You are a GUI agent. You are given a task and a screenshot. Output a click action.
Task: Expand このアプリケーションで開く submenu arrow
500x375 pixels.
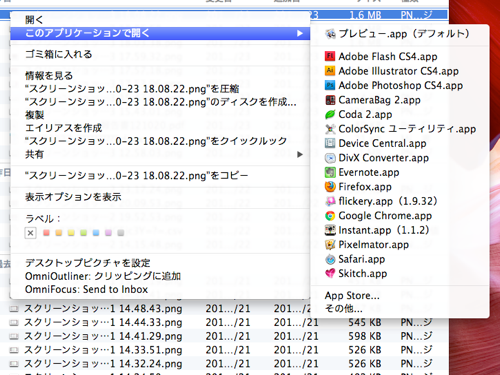300,33
